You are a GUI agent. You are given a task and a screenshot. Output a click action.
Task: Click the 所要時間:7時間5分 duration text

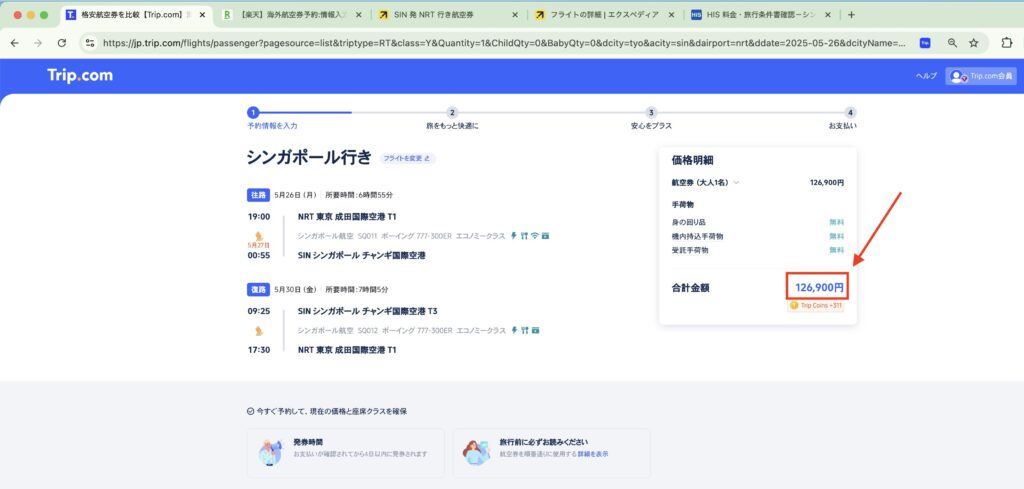[x=357, y=289]
